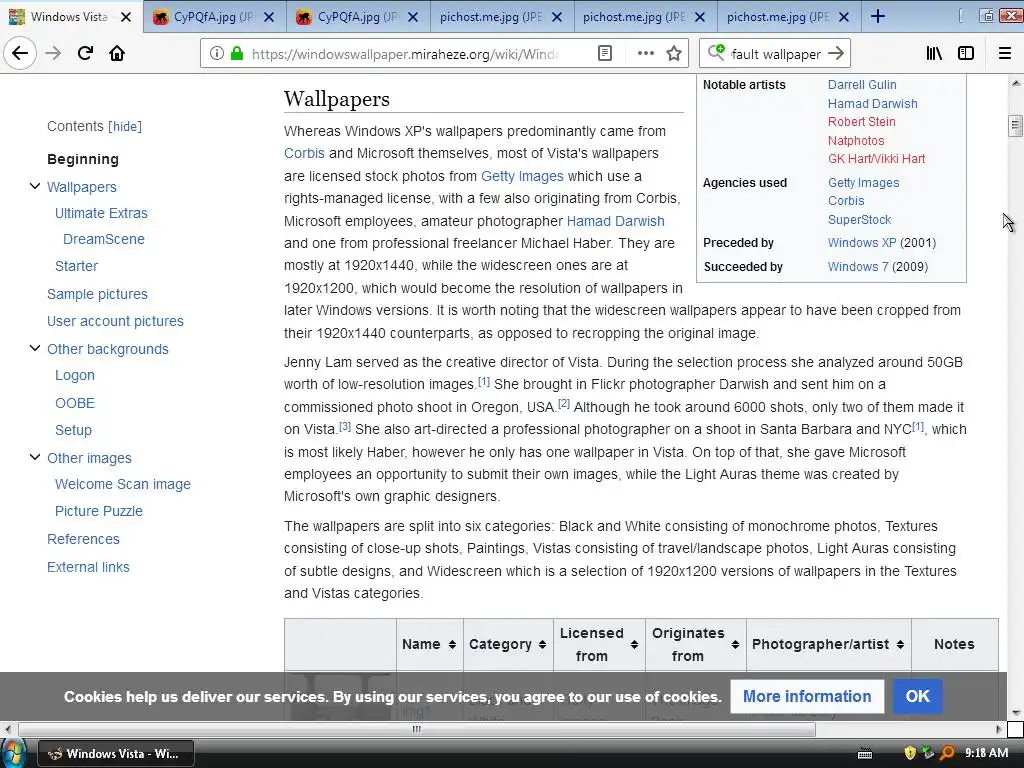Click the horizontal scrollbar thumb

pyautogui.click(x=417, y=729)
